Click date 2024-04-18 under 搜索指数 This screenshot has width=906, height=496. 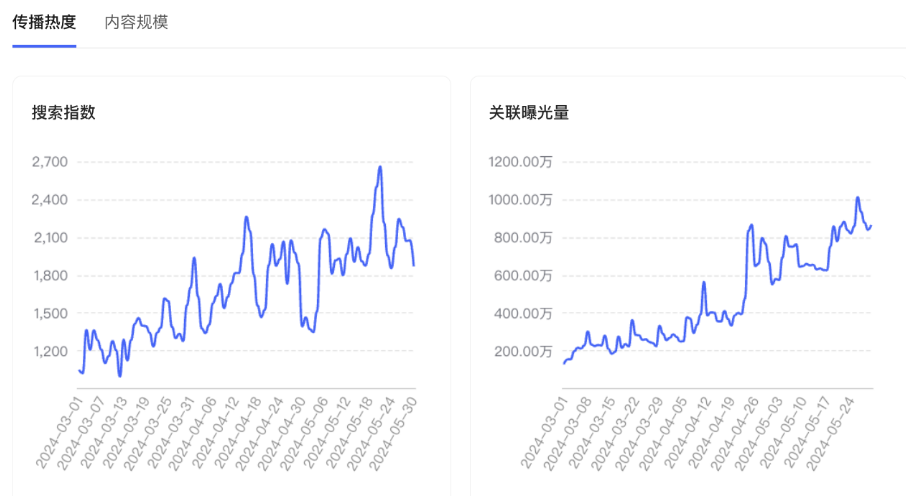click(x=237, y=432)
